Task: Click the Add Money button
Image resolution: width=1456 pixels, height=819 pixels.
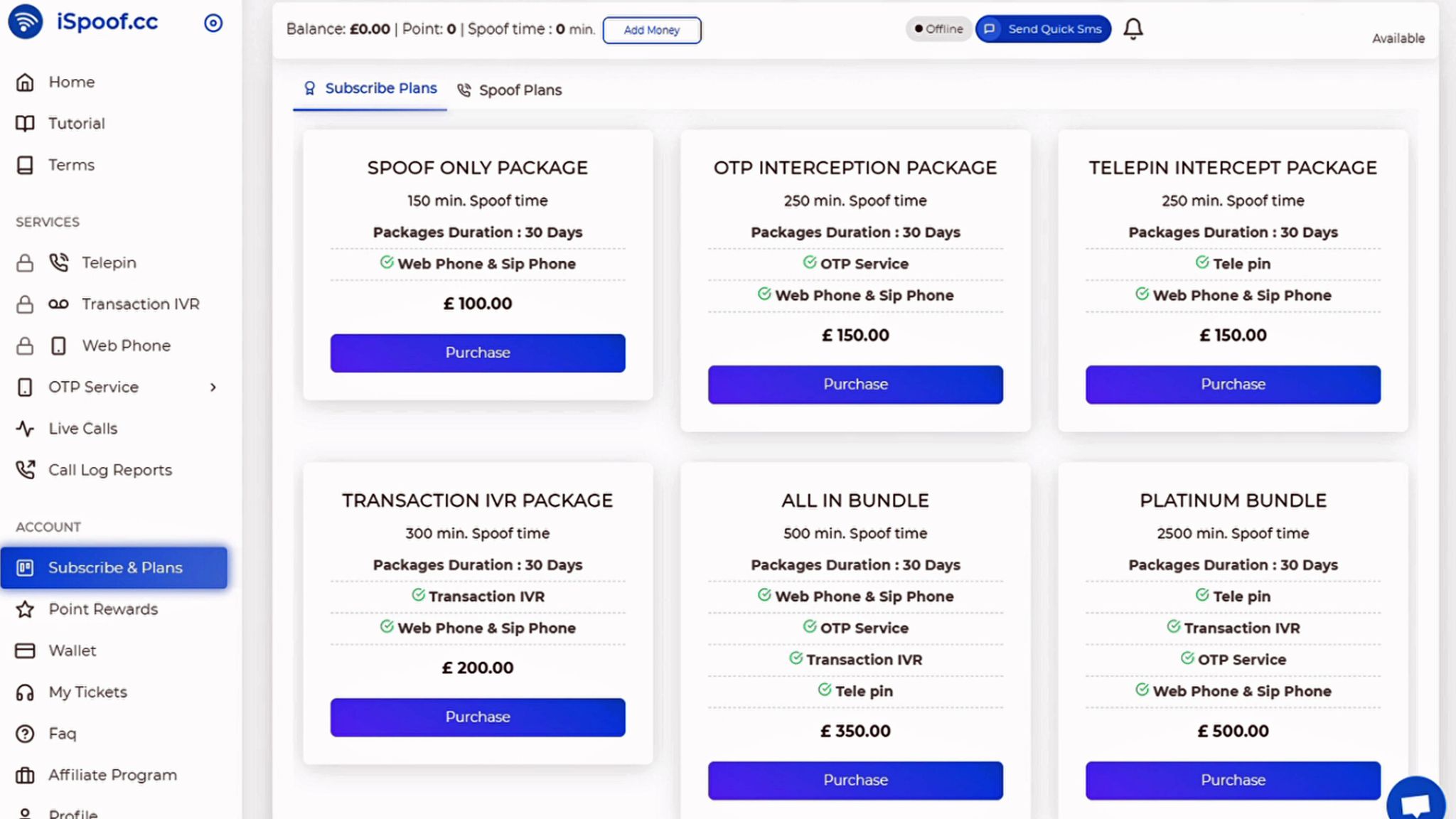Action: coord(652,30)
